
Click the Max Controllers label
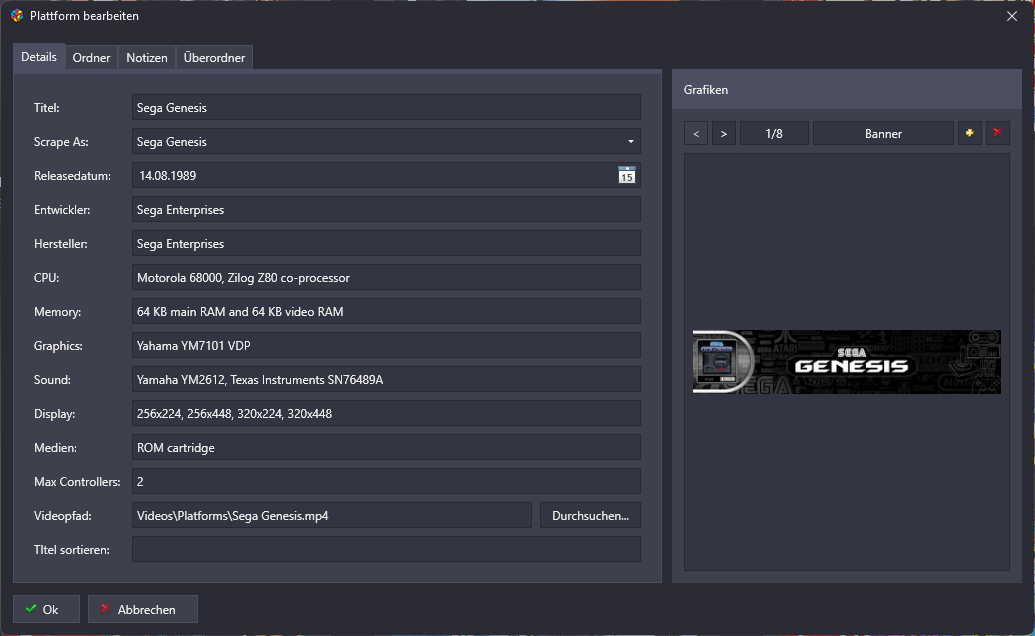pyautogui.click(x=77, y=482)
